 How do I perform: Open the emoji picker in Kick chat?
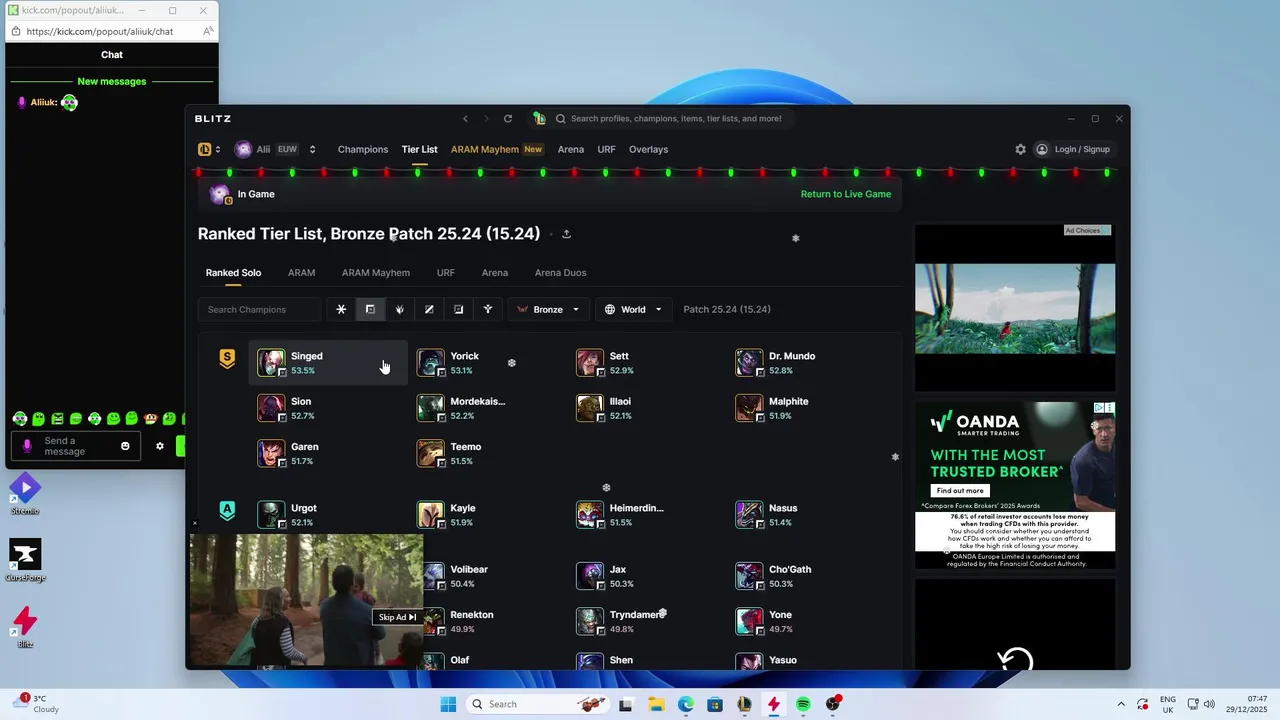click(125, 446)
